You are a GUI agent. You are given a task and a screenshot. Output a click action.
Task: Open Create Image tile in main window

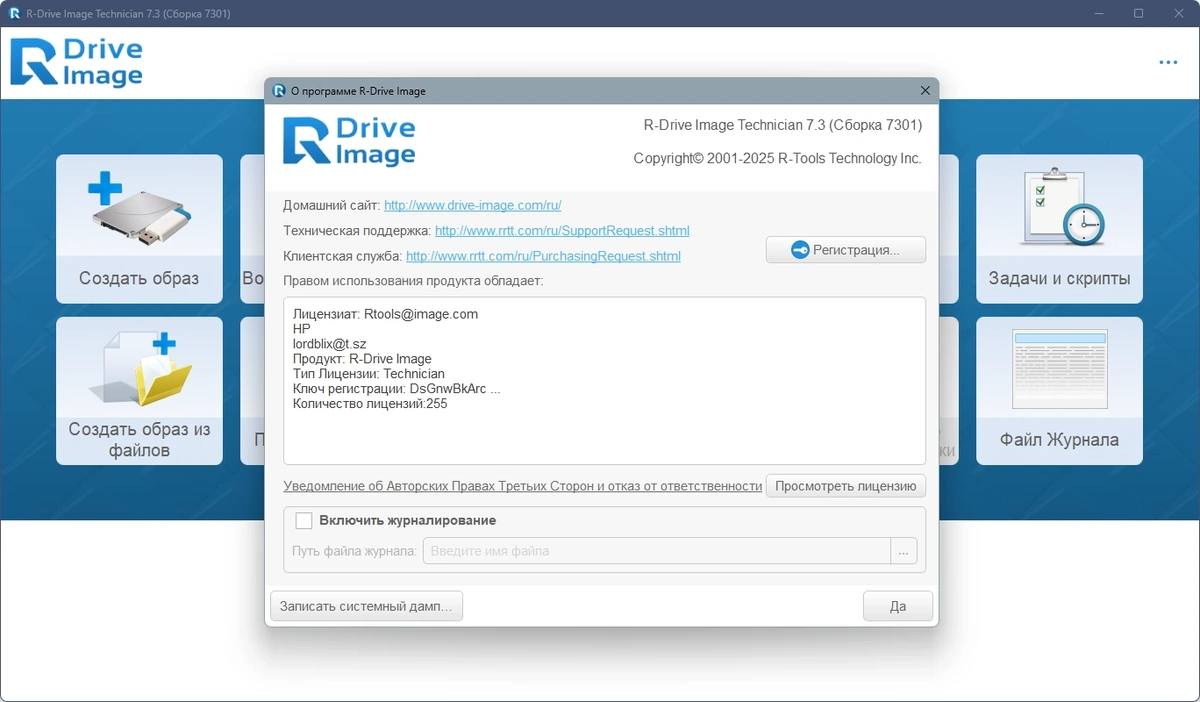coord(139,229)
